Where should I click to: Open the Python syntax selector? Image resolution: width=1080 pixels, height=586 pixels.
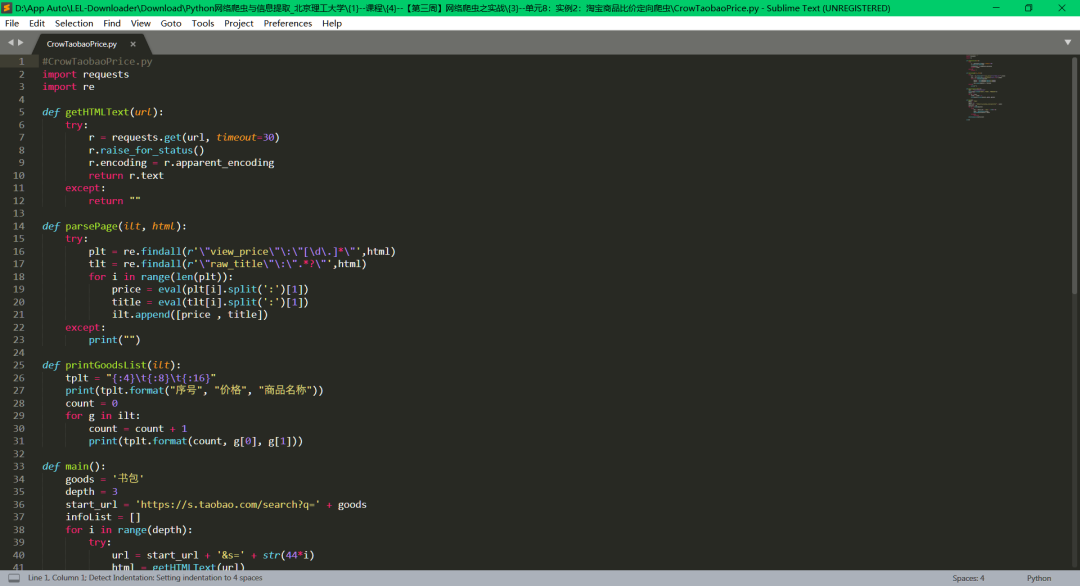[1039, 578]
